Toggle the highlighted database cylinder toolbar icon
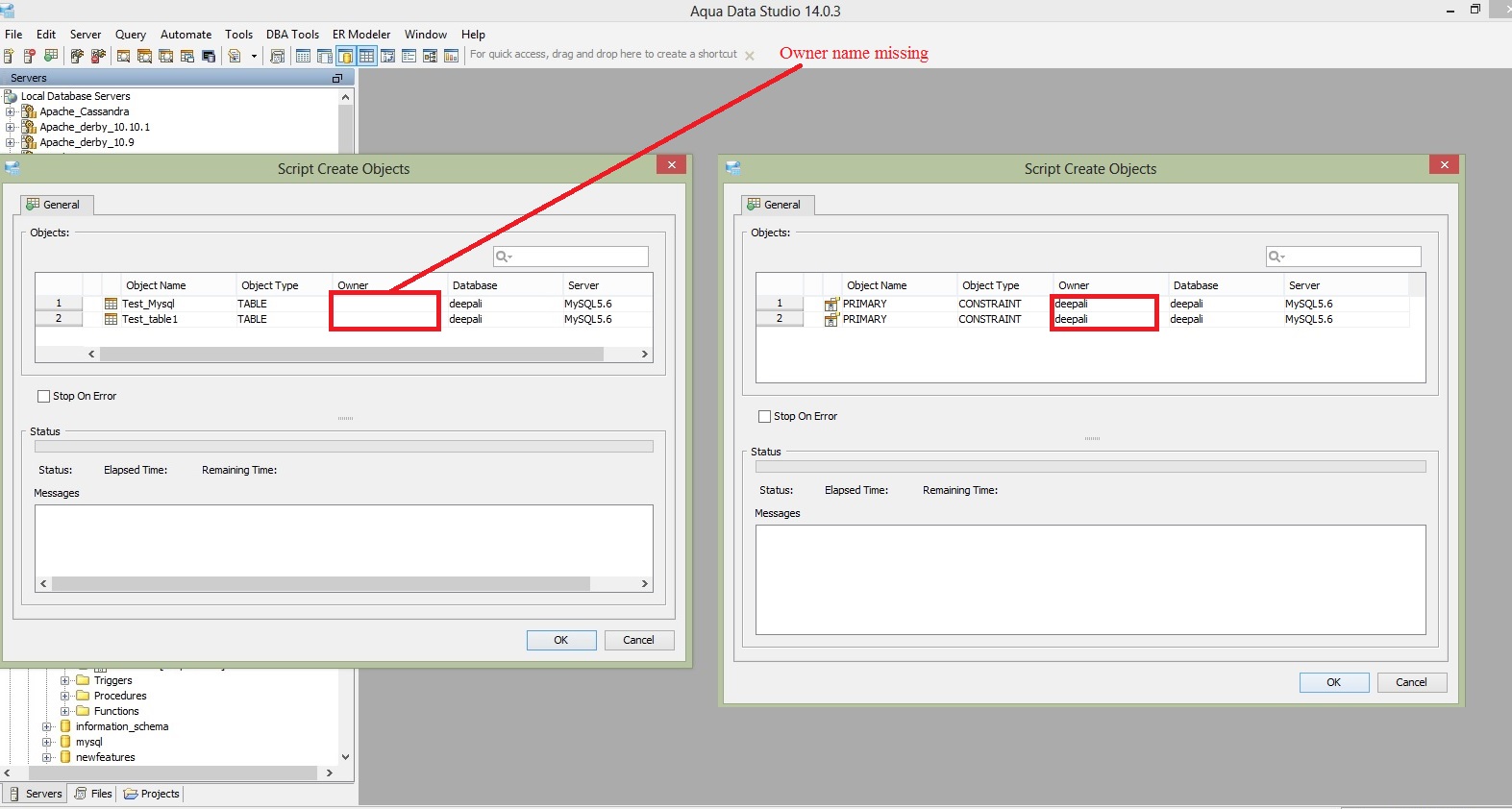1512x809 pixels. (346, 56)
